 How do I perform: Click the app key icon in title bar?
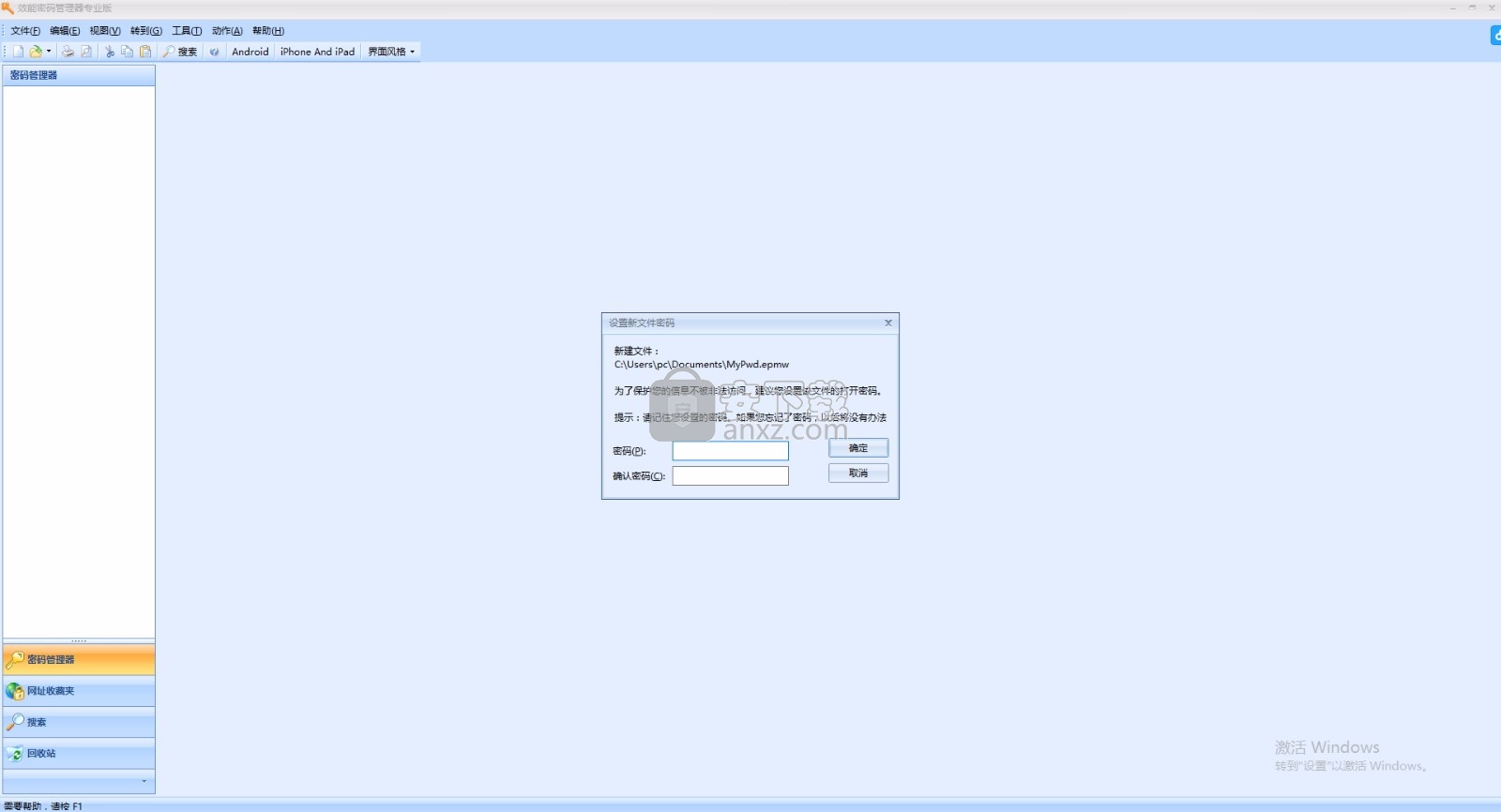pyautogui.click(x=8, y=8)
